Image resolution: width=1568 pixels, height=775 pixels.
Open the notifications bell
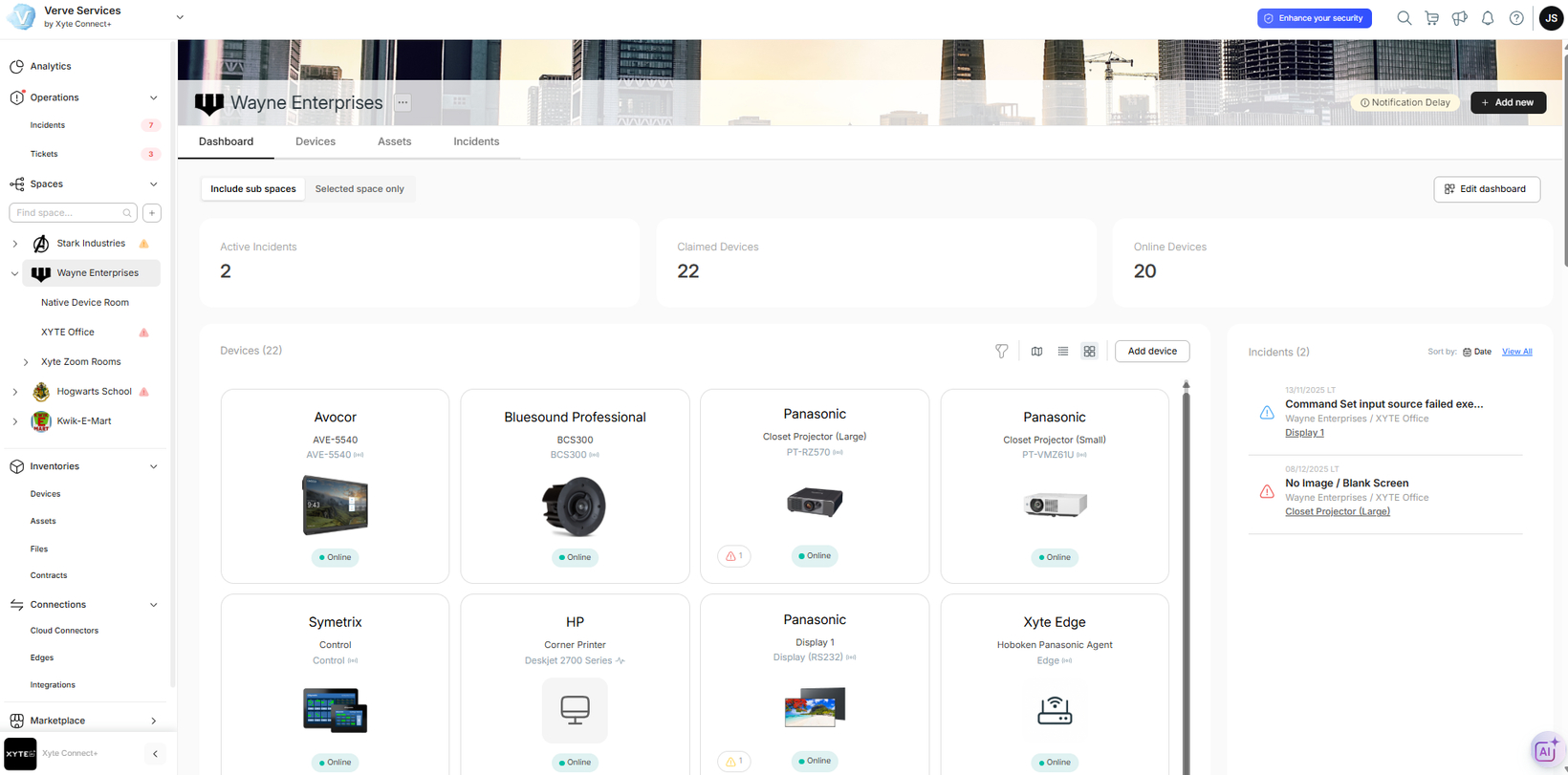tap(1488, 18)
